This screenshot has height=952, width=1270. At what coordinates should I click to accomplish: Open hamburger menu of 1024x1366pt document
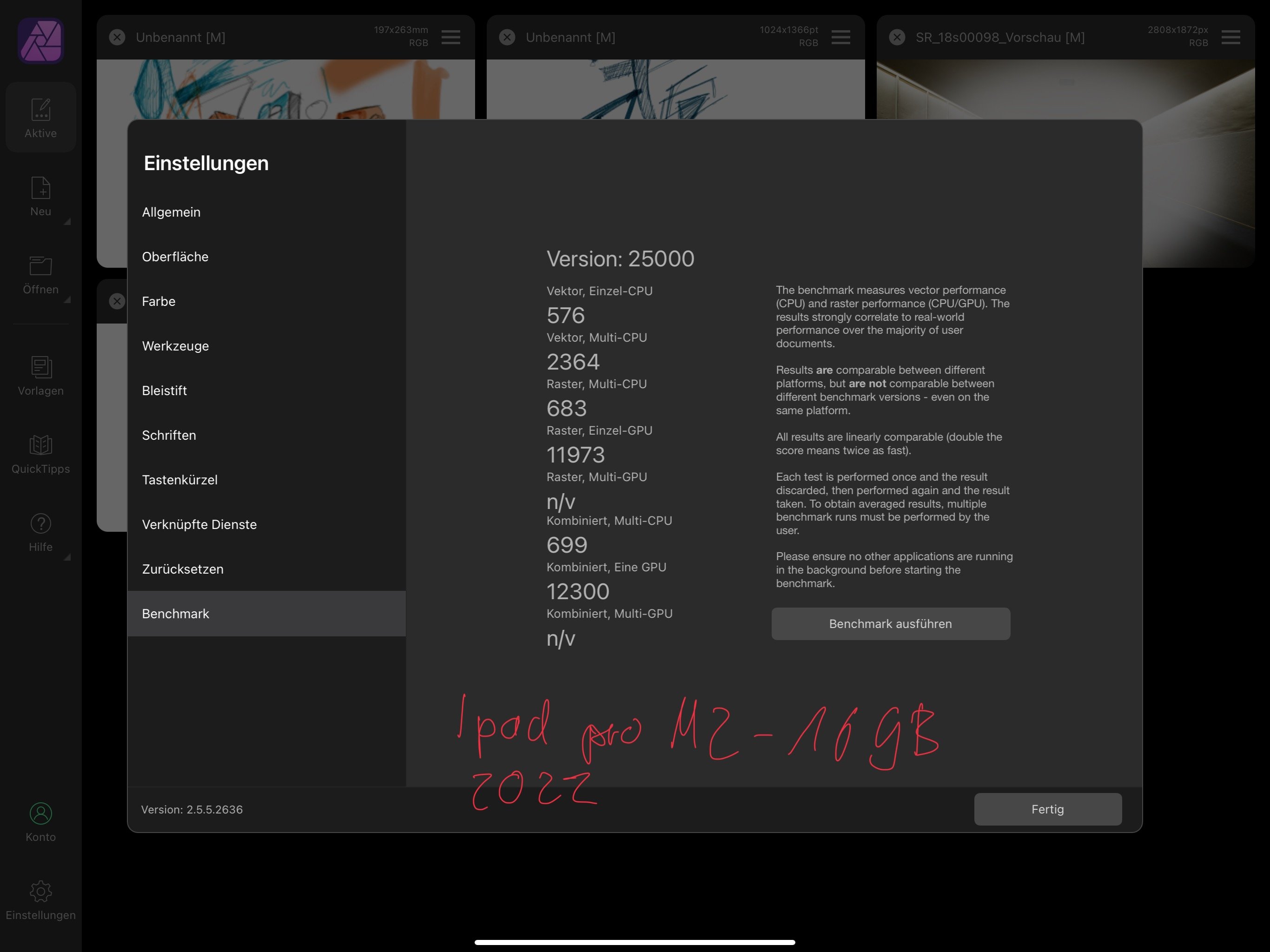[840, 37]
